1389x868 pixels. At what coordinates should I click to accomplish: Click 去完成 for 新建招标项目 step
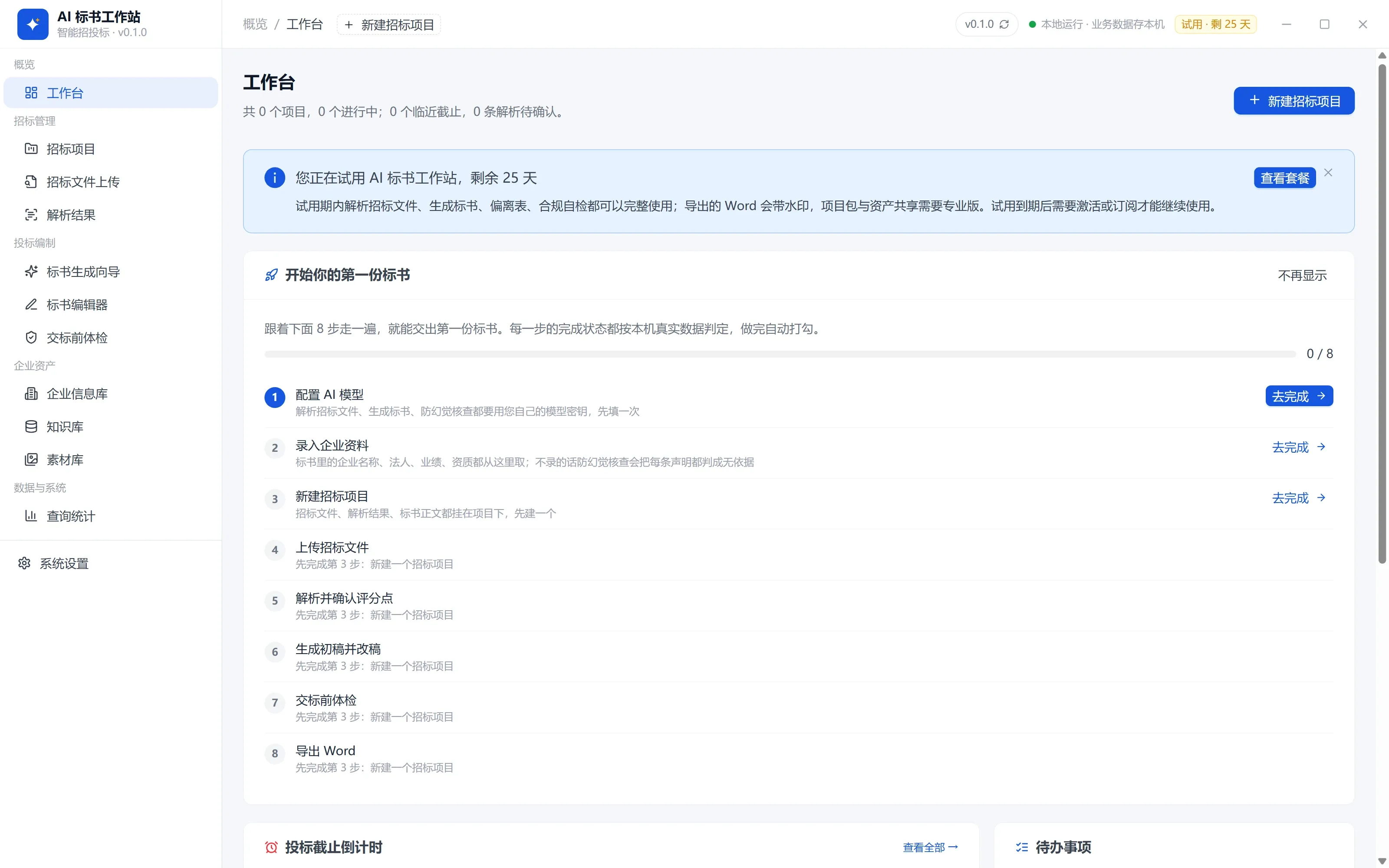pos(1299,498)
